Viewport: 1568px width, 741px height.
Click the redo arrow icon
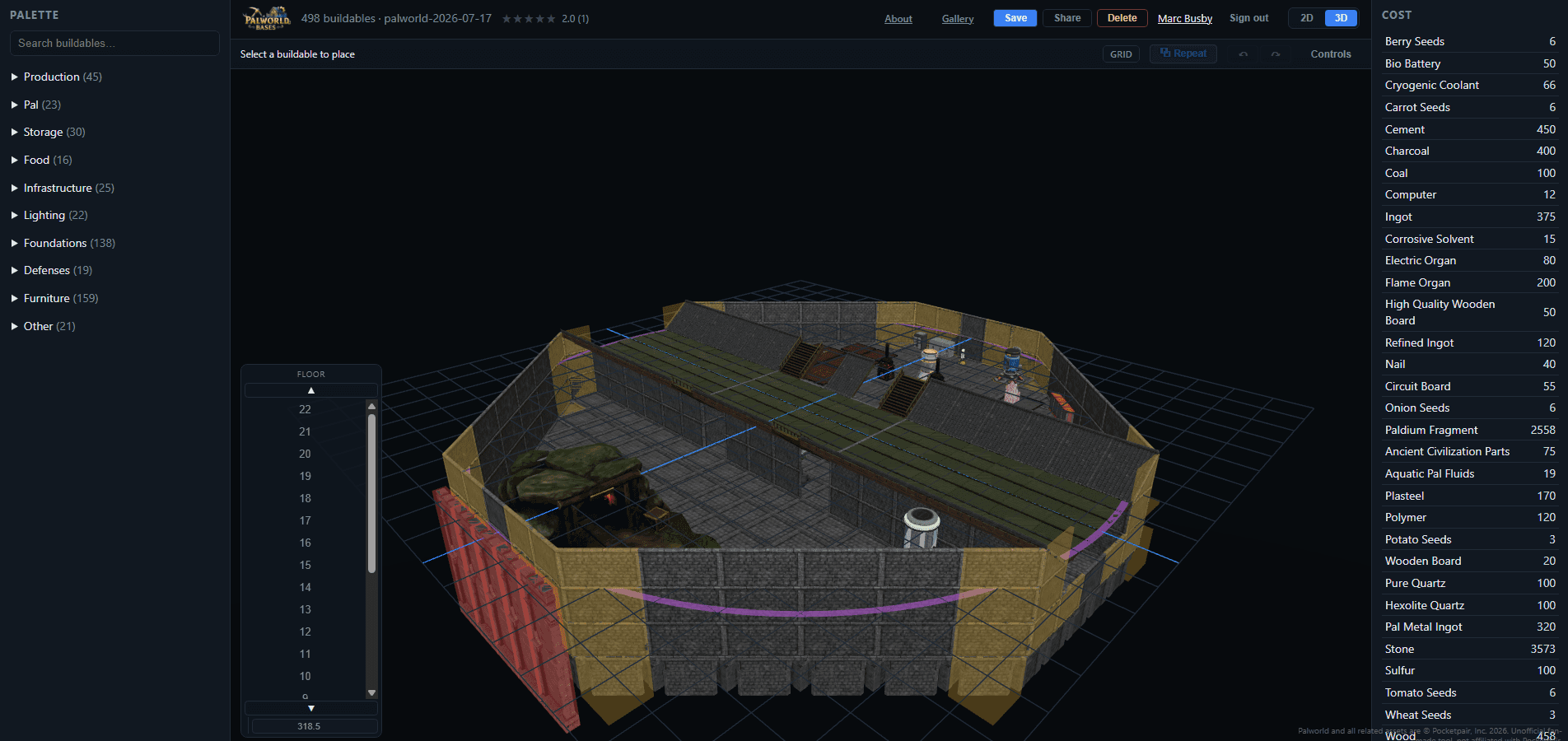click(x=1276, y=54)
